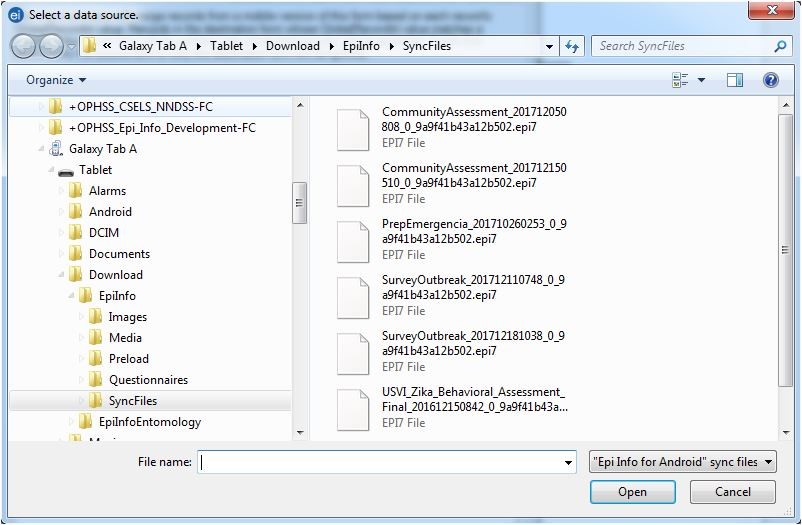Viewport: 802px width, 525px height.
Task: Select the PrepEmergencia file icon
Action: pyautogui.click(x=353, y=242)
